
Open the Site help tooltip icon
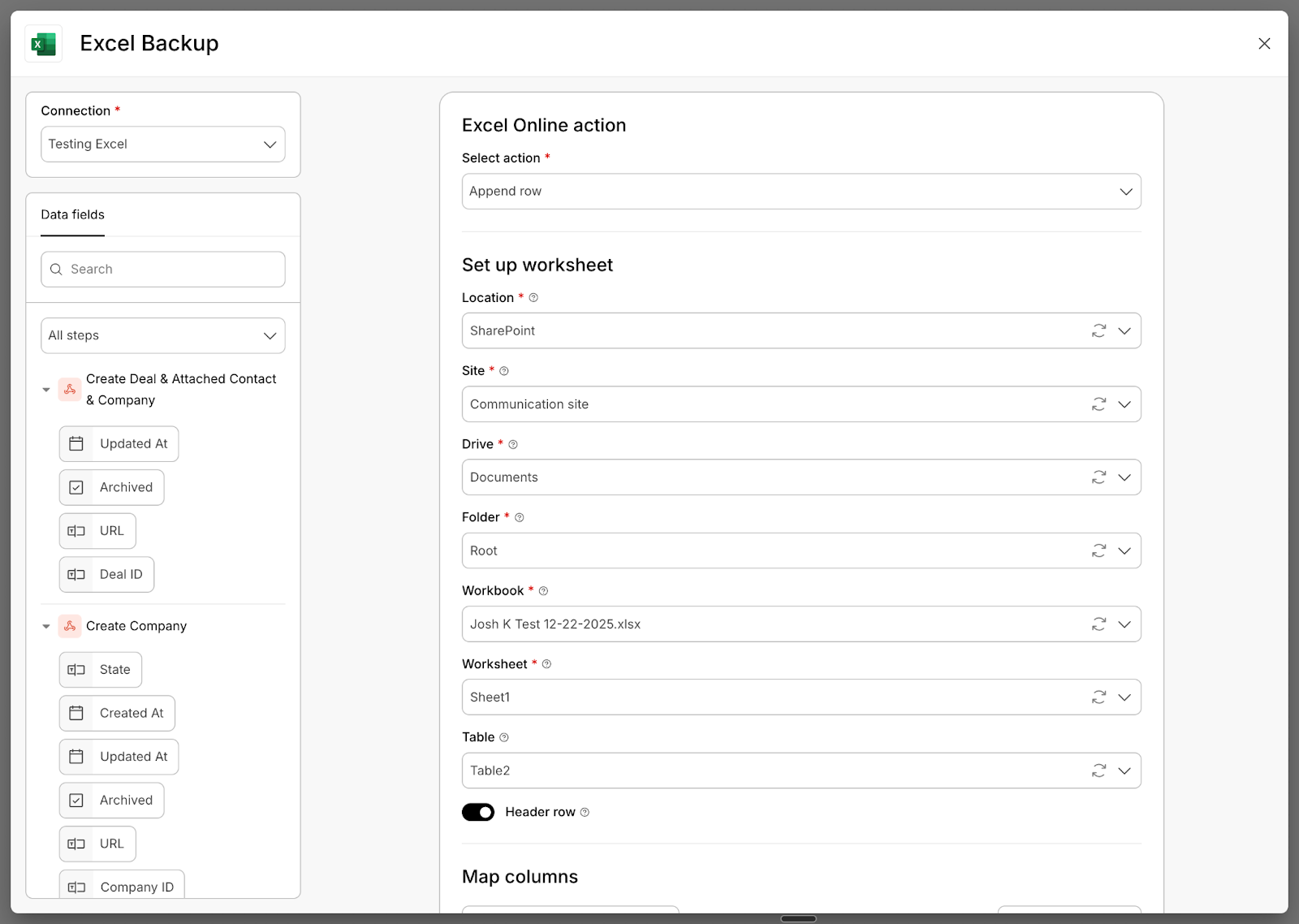[504, 371]
